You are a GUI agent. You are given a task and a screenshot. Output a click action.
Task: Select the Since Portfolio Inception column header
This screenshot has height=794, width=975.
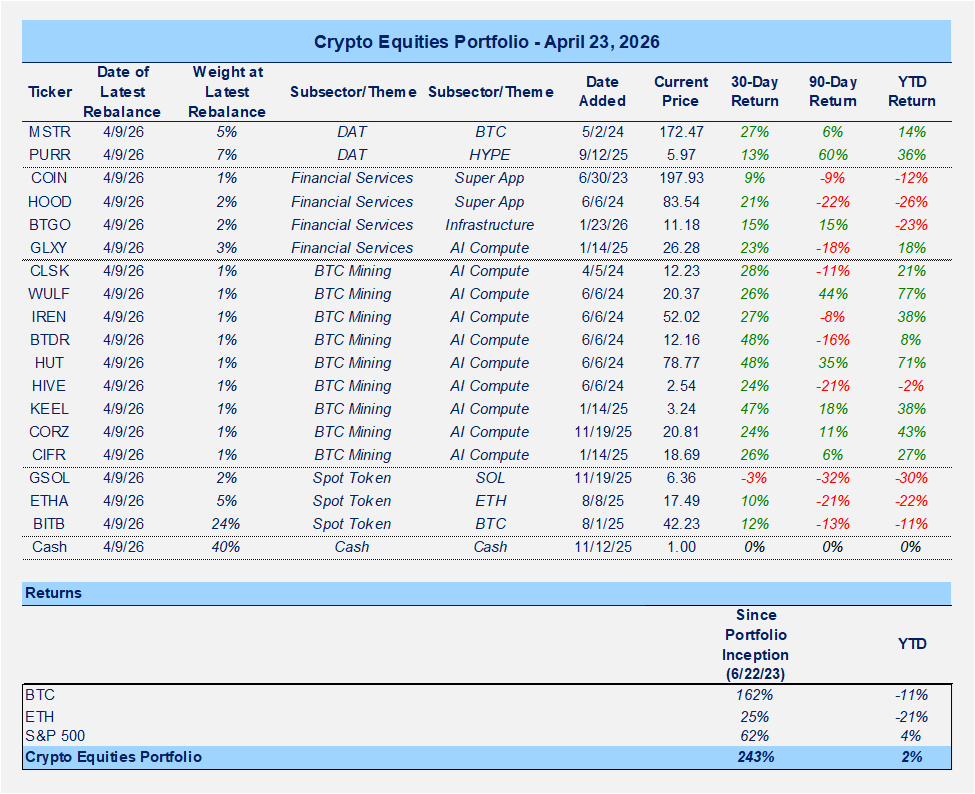[754, 645]
